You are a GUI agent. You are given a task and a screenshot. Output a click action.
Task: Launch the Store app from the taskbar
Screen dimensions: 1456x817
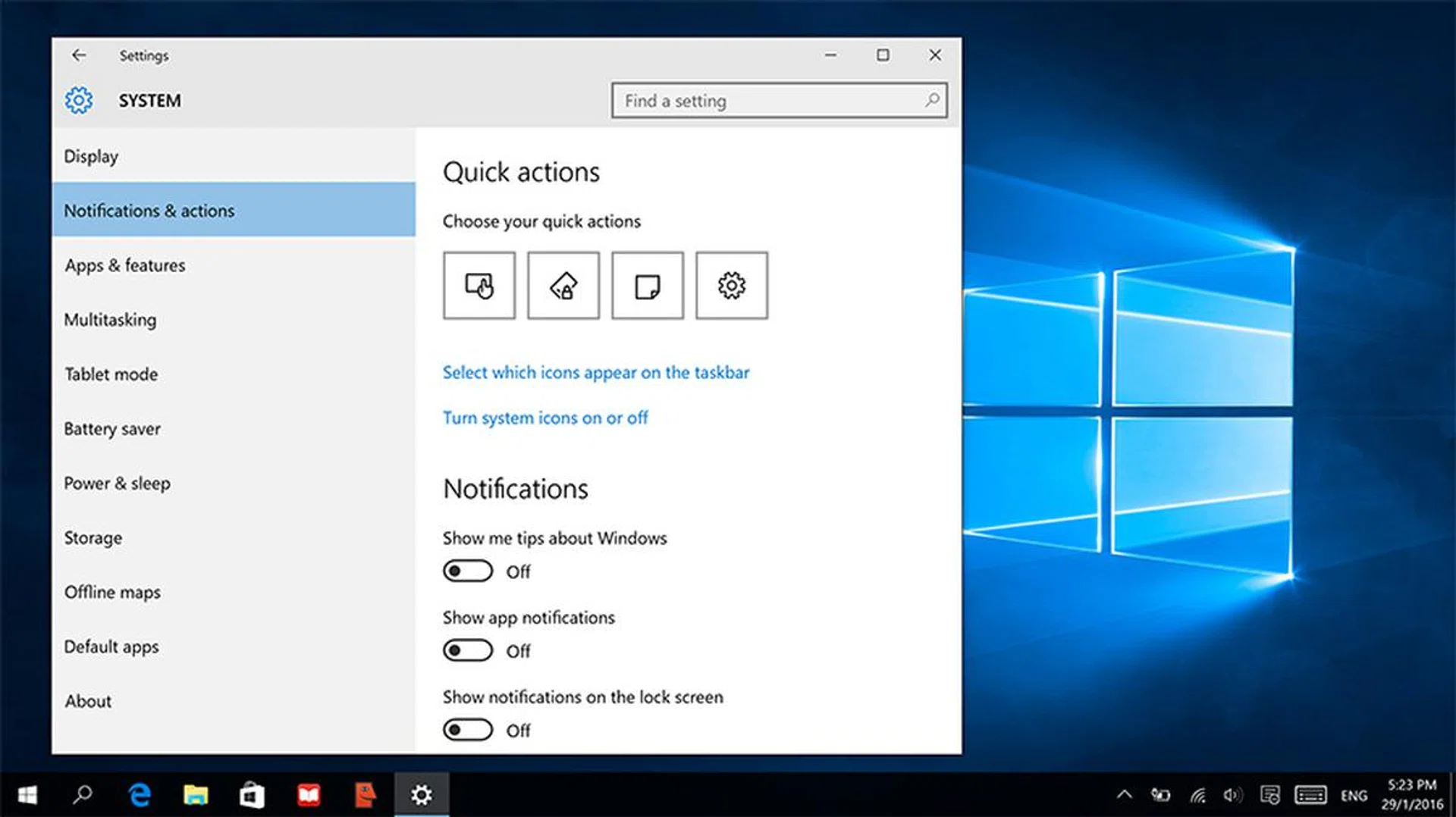tap(252, 794)
